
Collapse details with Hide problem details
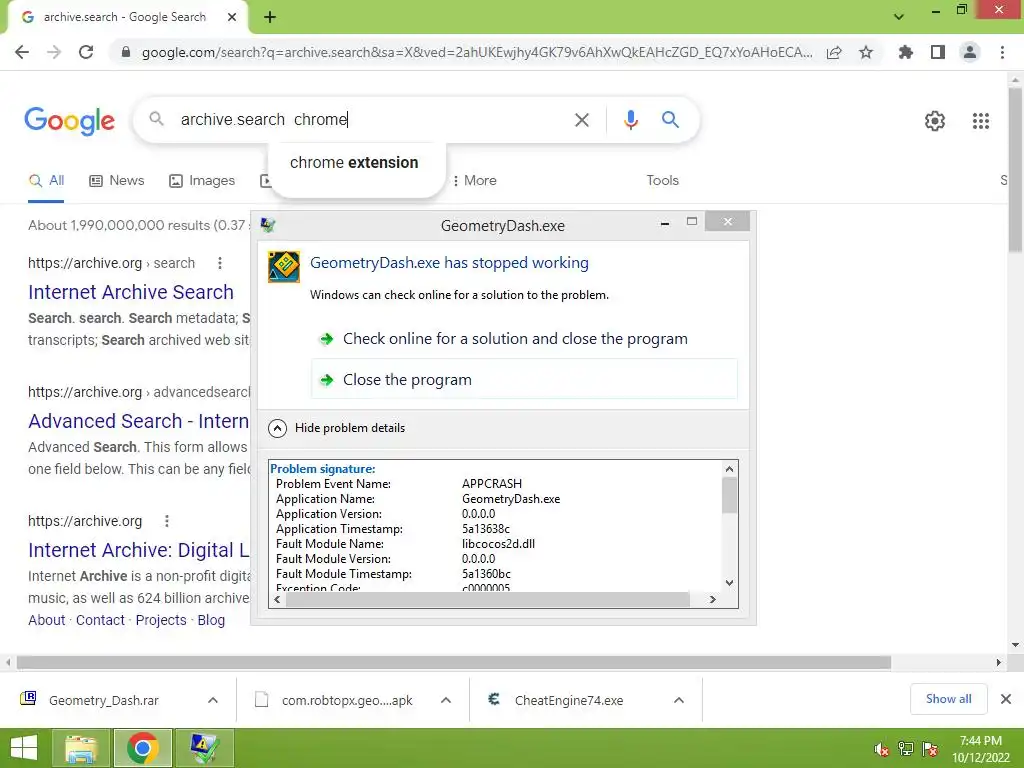click(337, 428)
